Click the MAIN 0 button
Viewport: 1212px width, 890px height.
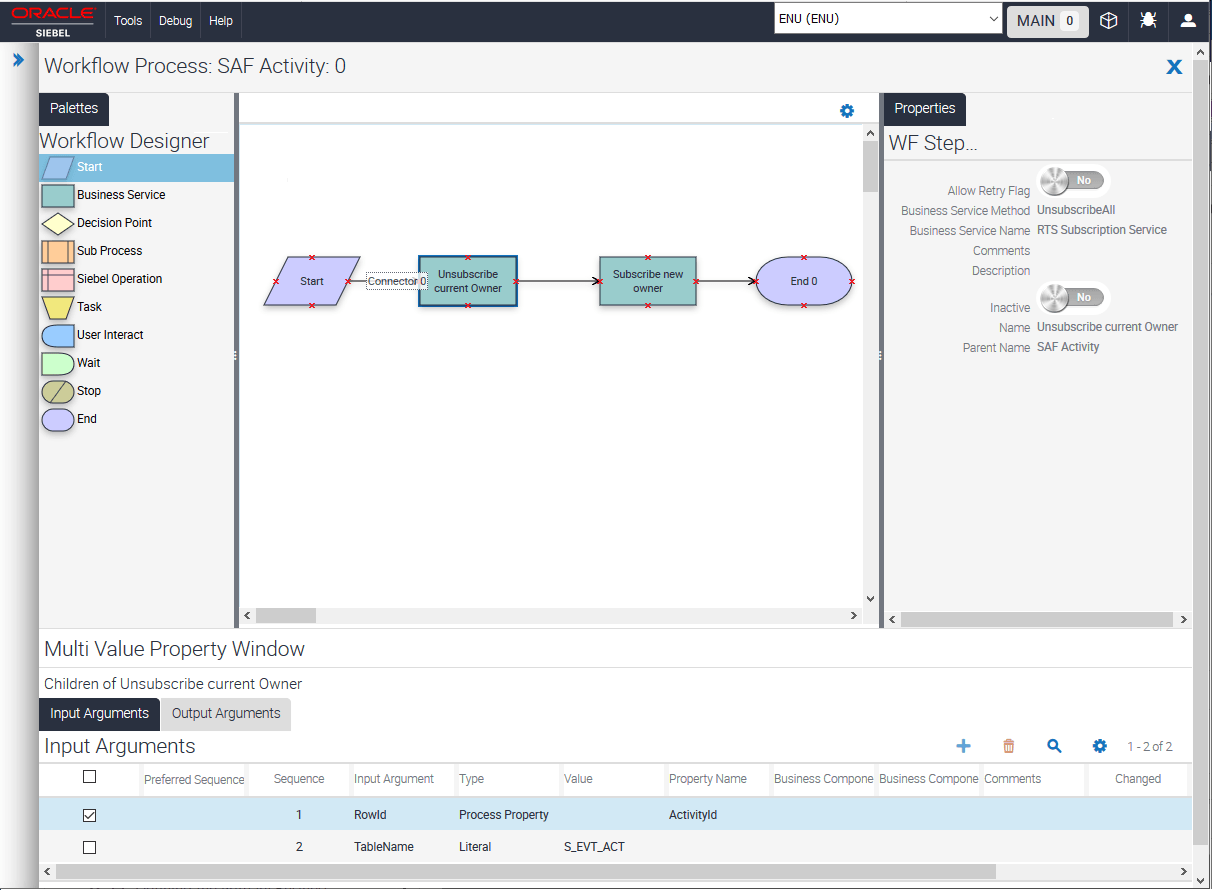1047,20
